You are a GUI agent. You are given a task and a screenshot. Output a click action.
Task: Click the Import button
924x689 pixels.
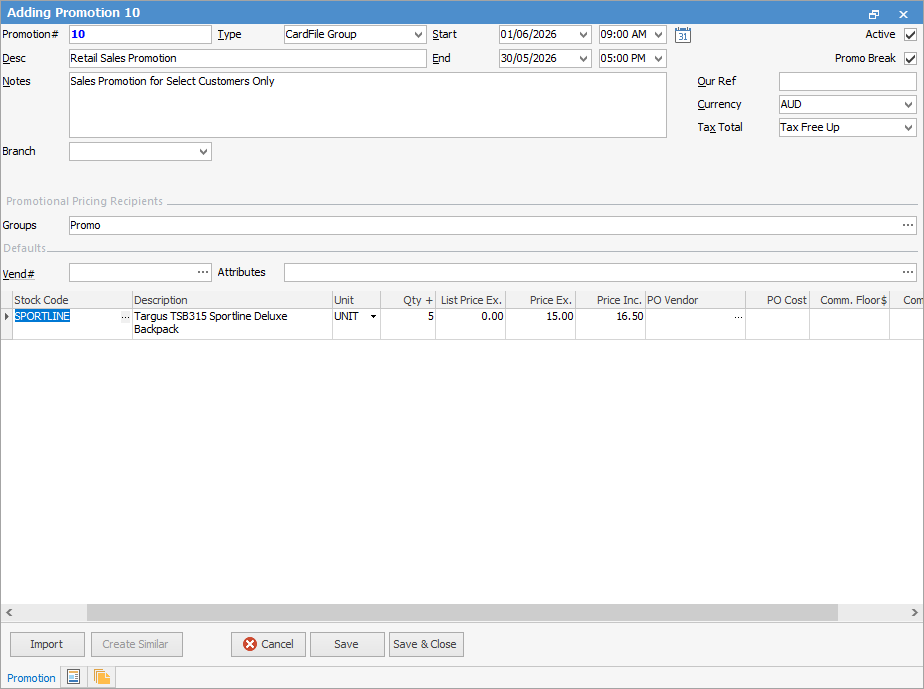[x=47, y=644]
